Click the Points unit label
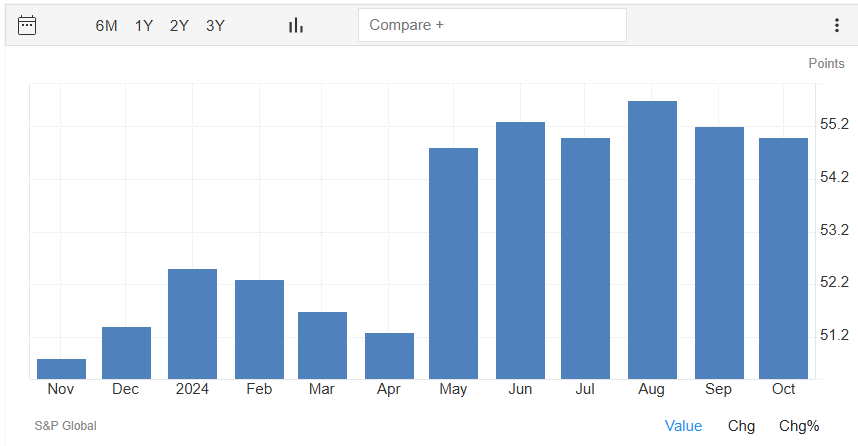This screenshot has width=858, height=446. (826, 63)
